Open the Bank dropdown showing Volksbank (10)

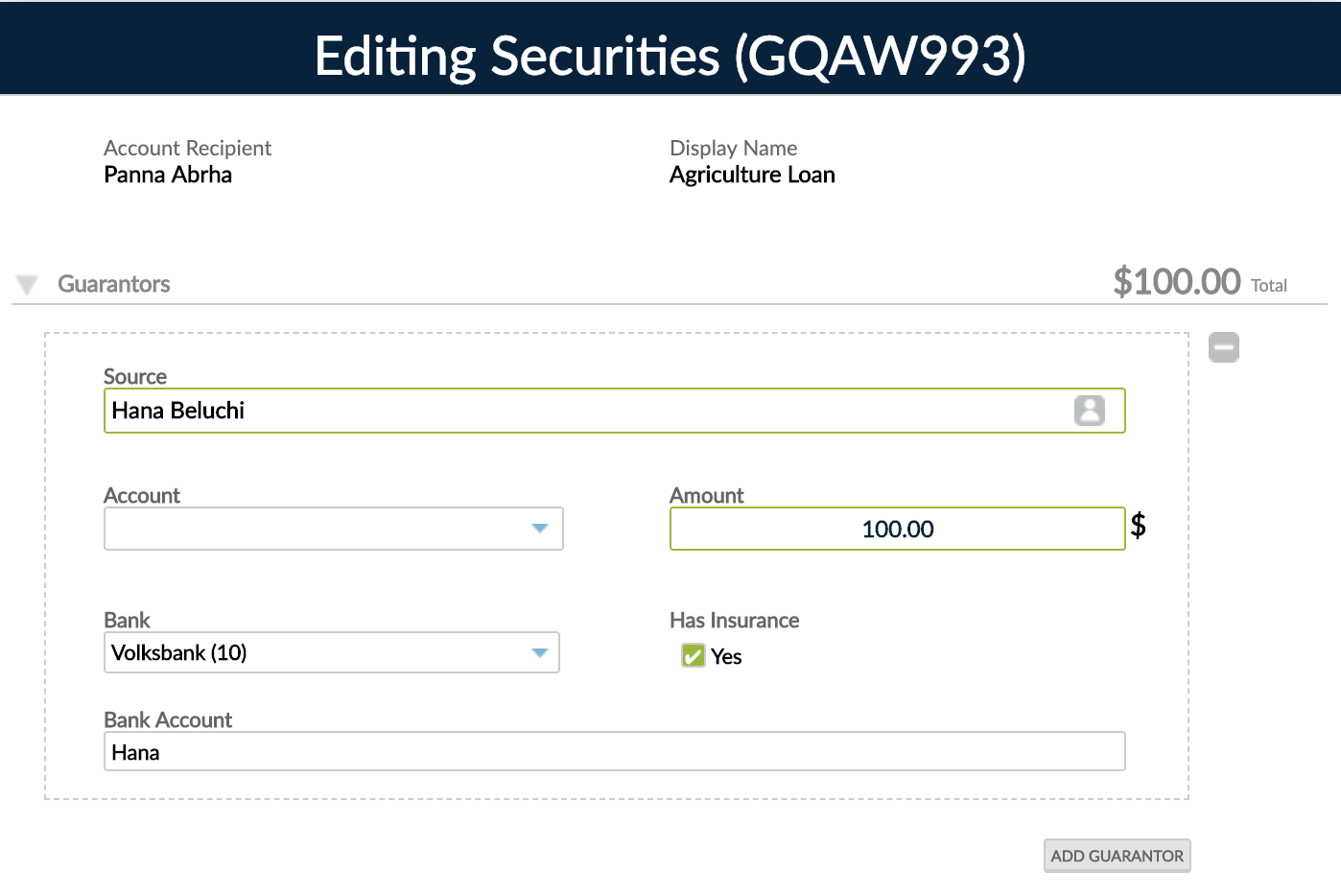point(331,652)
